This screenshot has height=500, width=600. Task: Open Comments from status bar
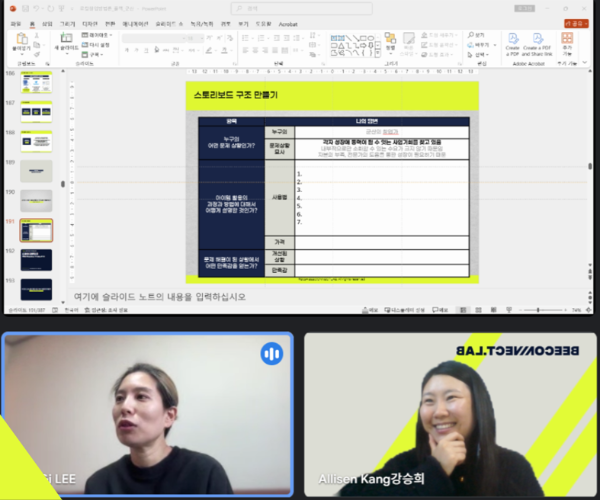click(440, 310)
